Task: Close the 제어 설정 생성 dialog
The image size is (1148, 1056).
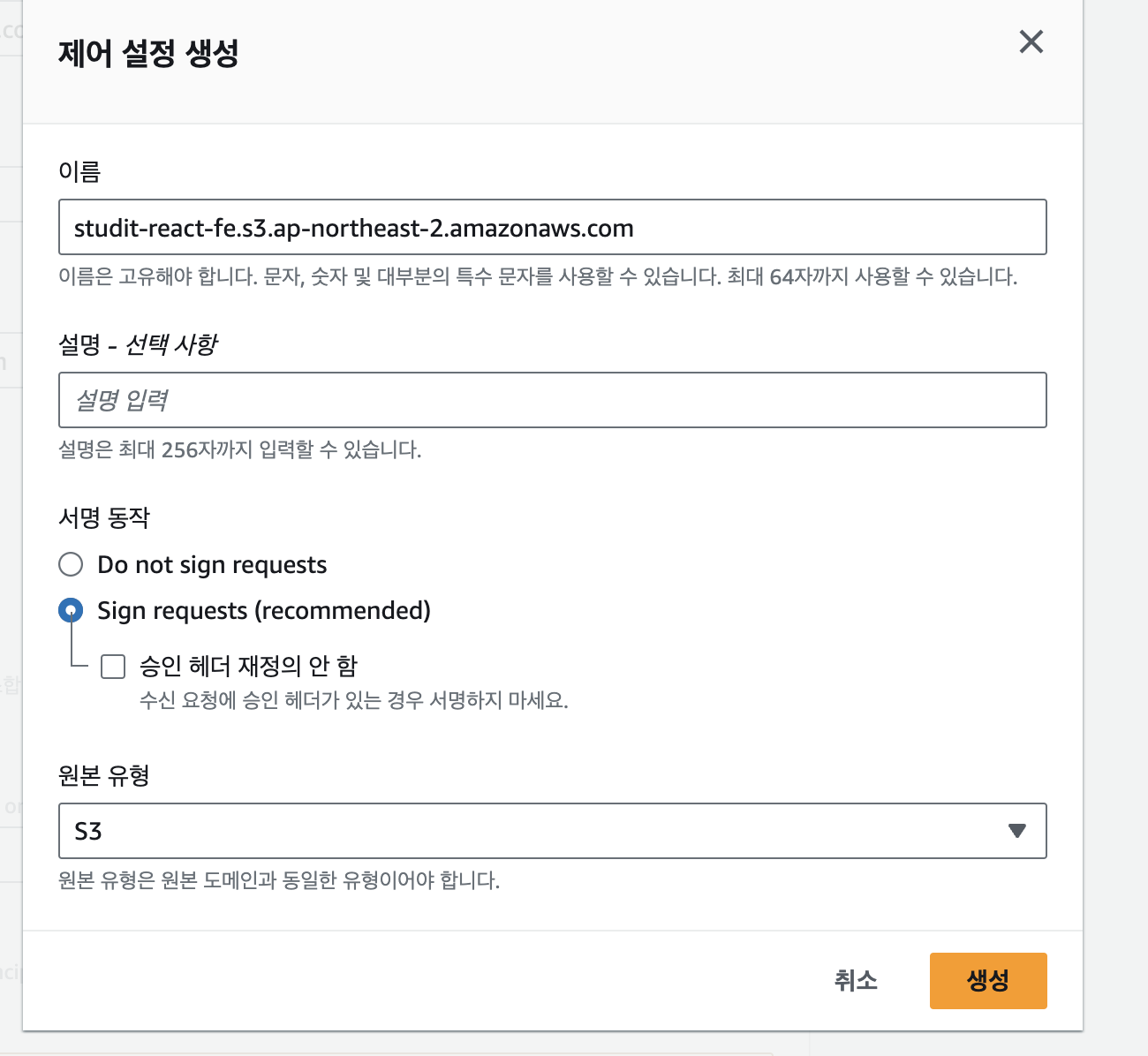Action: point(1031,41)
